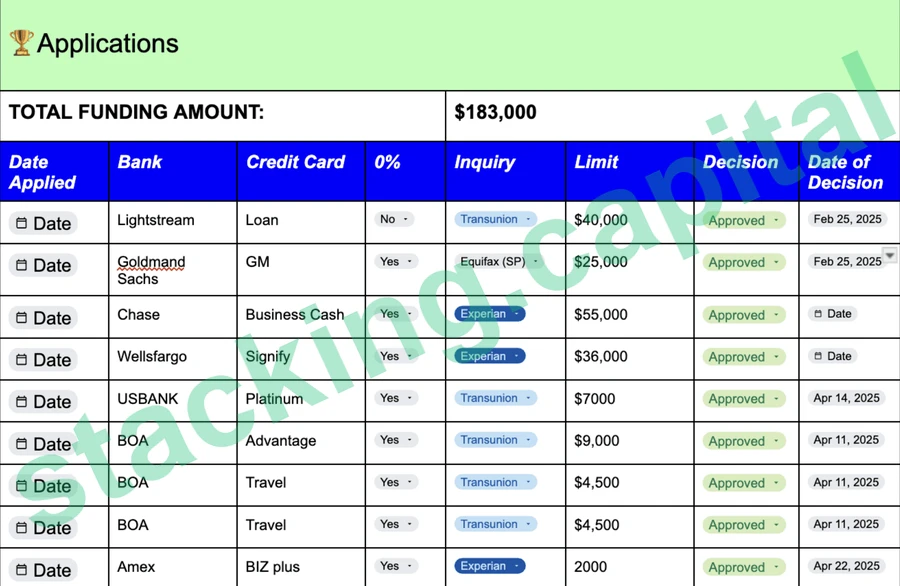Select the $55,000 limit cell
The height and width of the screenshot is (586, 900).
coord(630,317)
